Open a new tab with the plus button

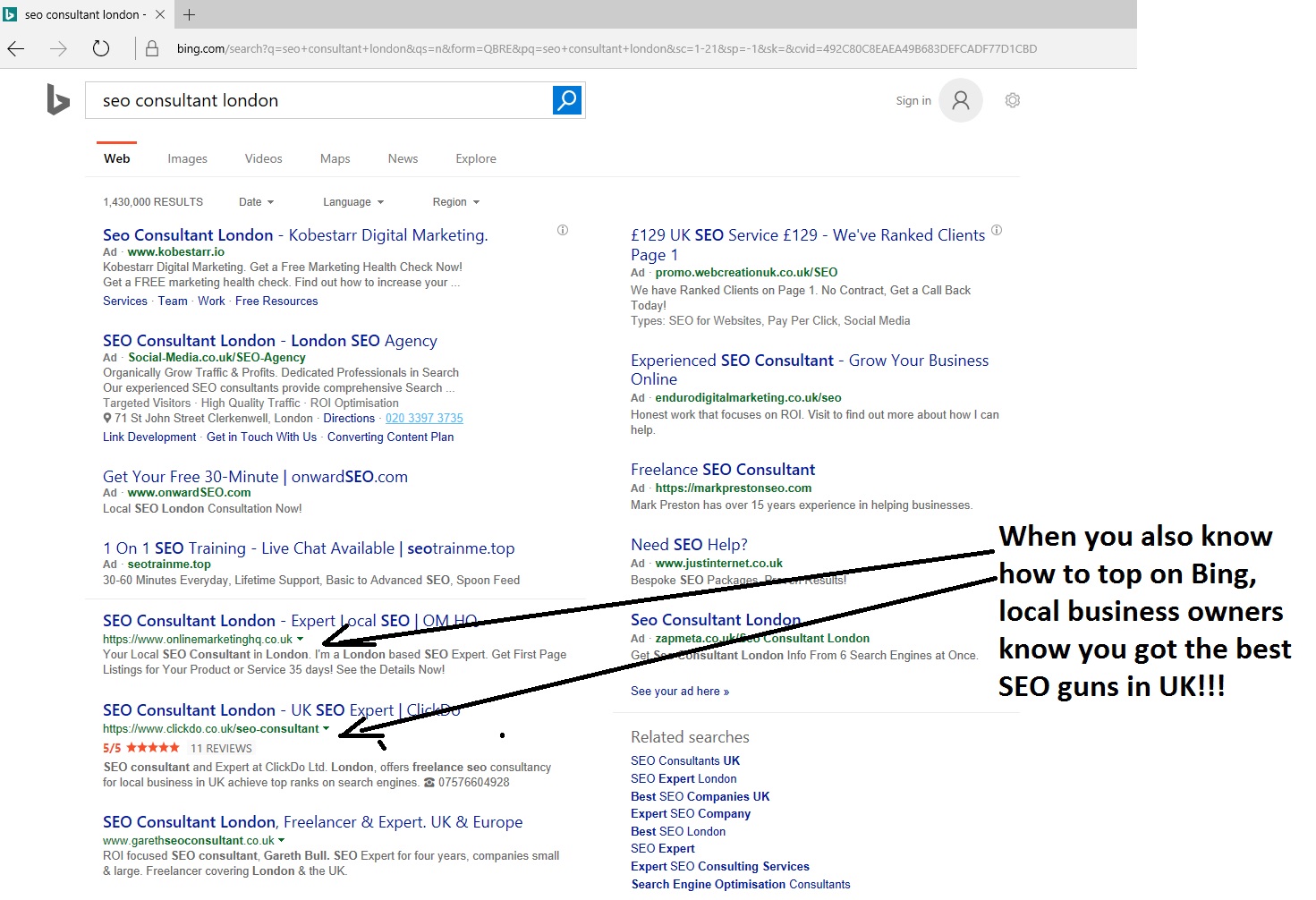click(x=190, y=14)
